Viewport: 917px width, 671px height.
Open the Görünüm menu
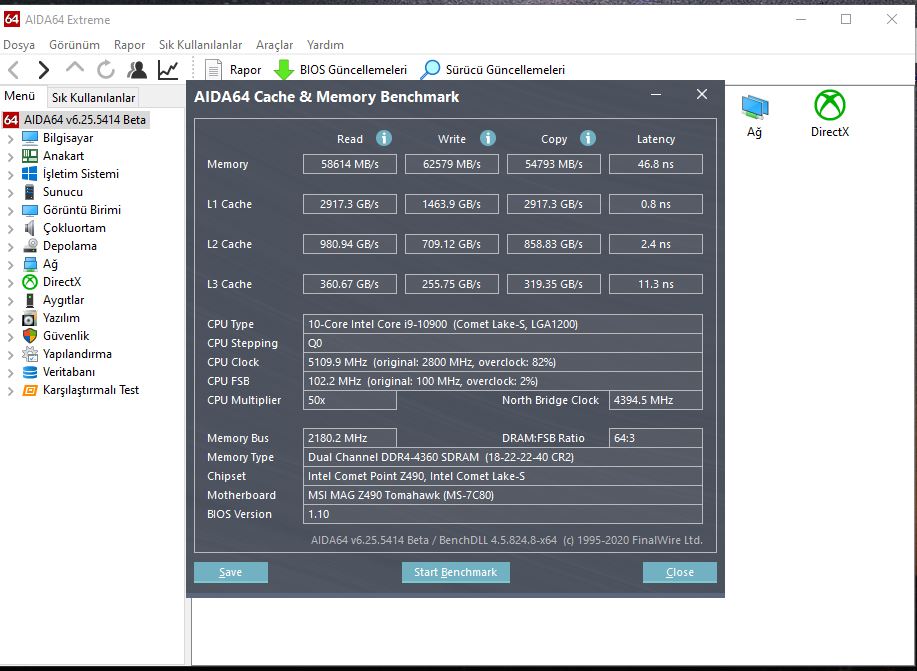point(74,45)
